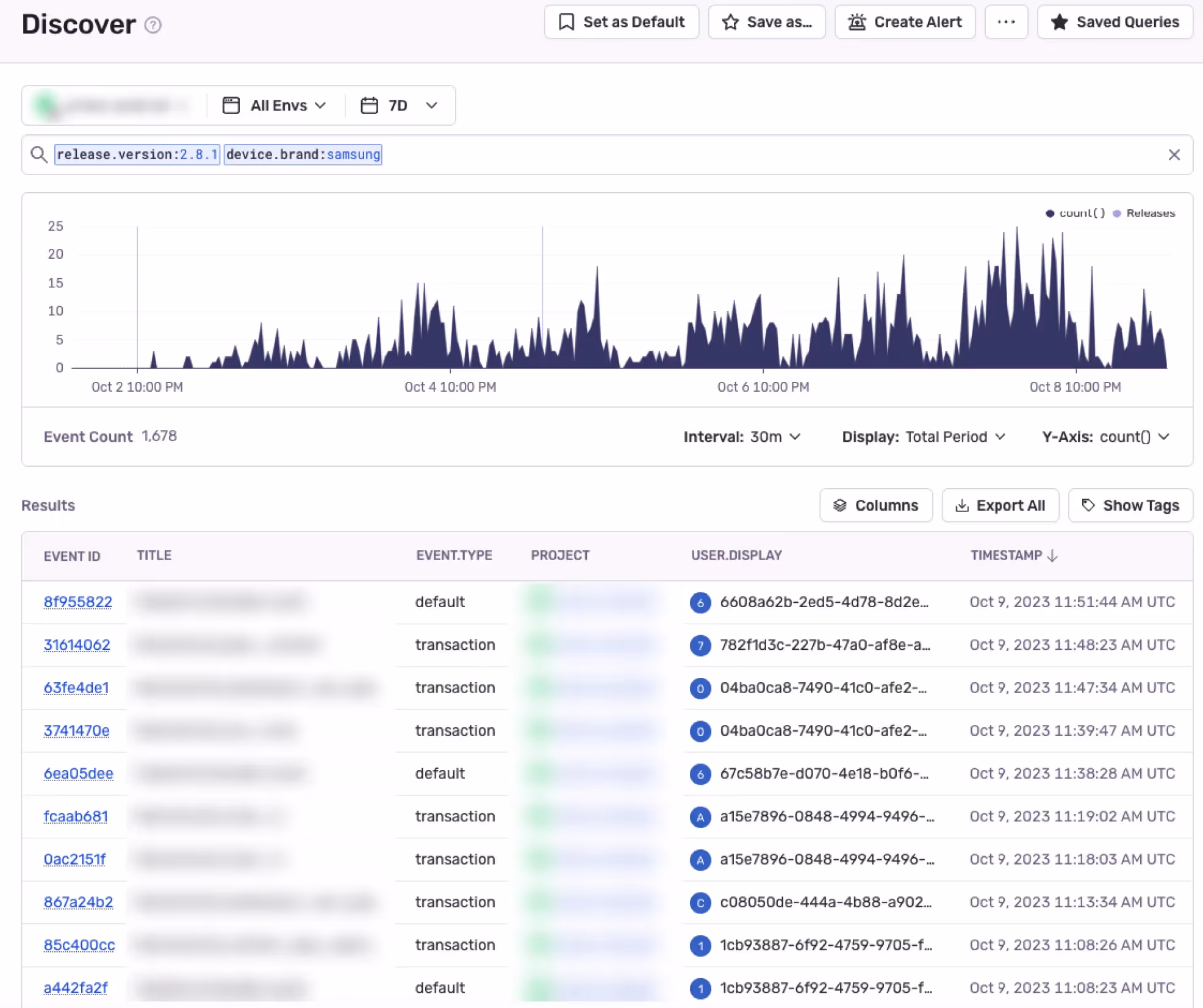This screenshot has height=1008, width=1203.
Task: Expand the Interval 30m dropdown
Action: pos(742,437)
